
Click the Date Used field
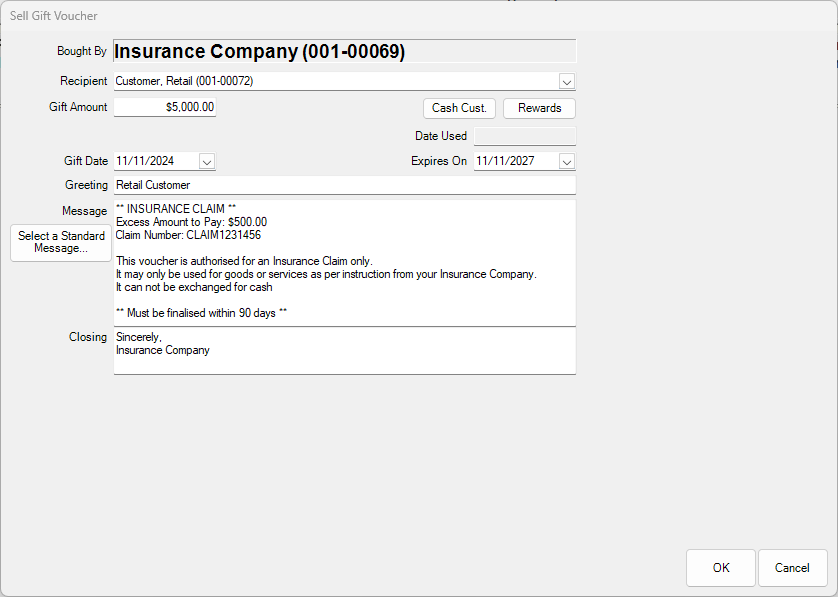[524, 136]
